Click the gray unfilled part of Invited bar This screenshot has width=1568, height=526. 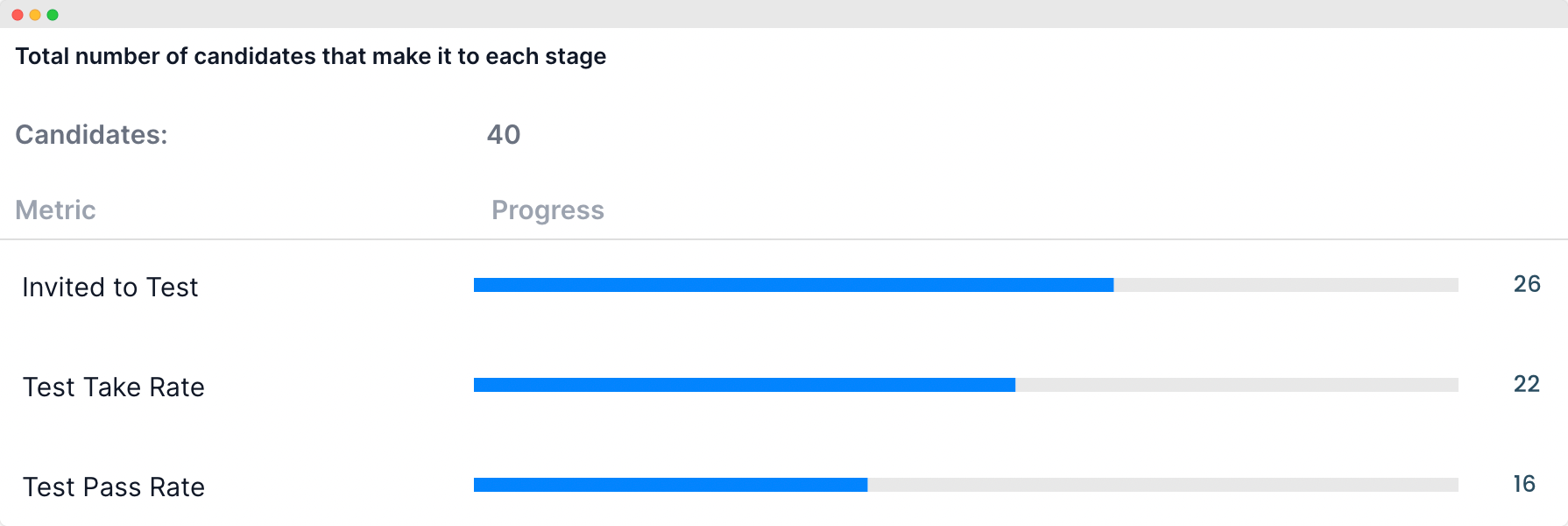tap(1286, 285)
